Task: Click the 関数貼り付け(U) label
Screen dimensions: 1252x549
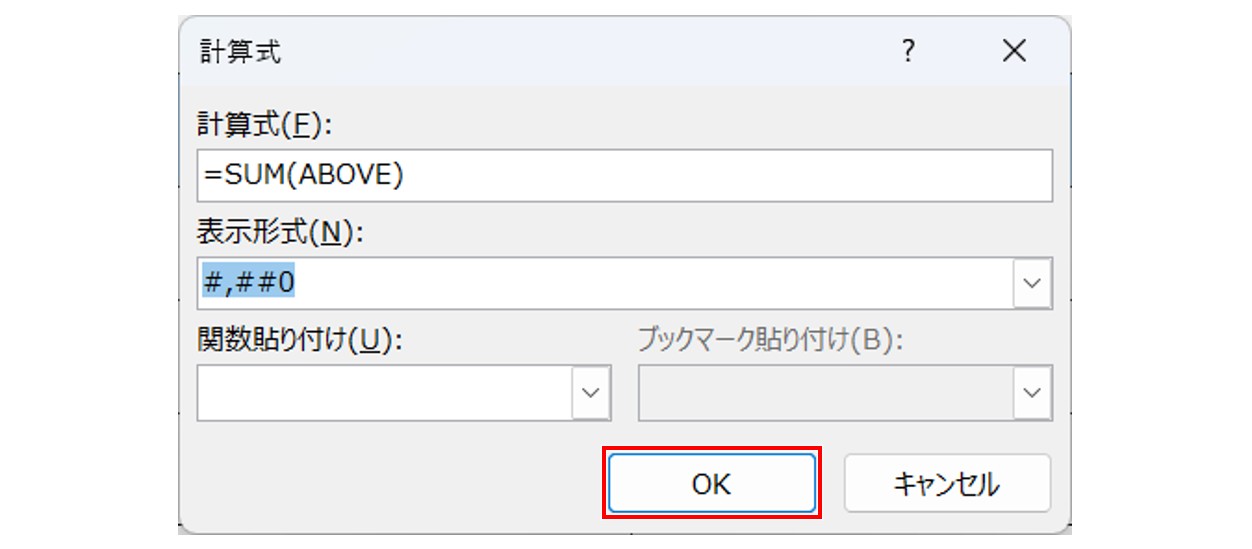Action: click(x=299, y=340)
